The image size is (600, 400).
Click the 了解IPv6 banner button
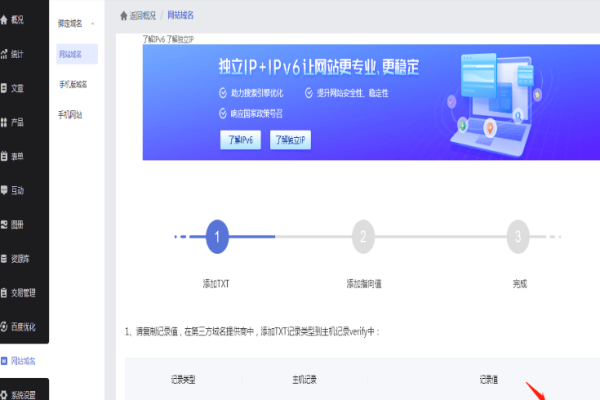(x=241, y=140)
